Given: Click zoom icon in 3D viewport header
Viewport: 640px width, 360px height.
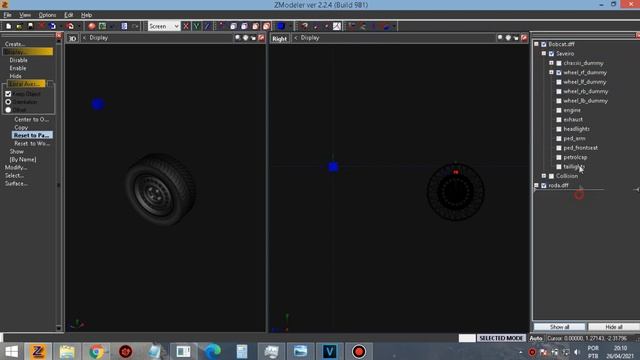Looking at the screenshot, I should (x=238, y=38).
